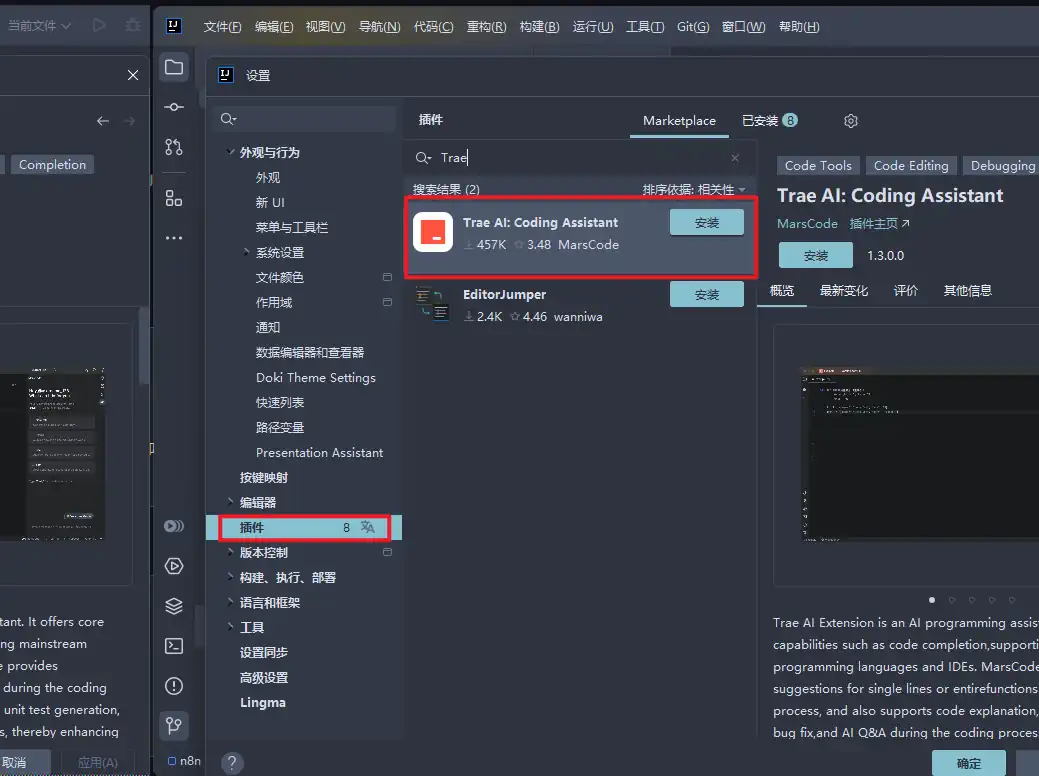Select Doki Theme Settings in tree

coord(315,377)
